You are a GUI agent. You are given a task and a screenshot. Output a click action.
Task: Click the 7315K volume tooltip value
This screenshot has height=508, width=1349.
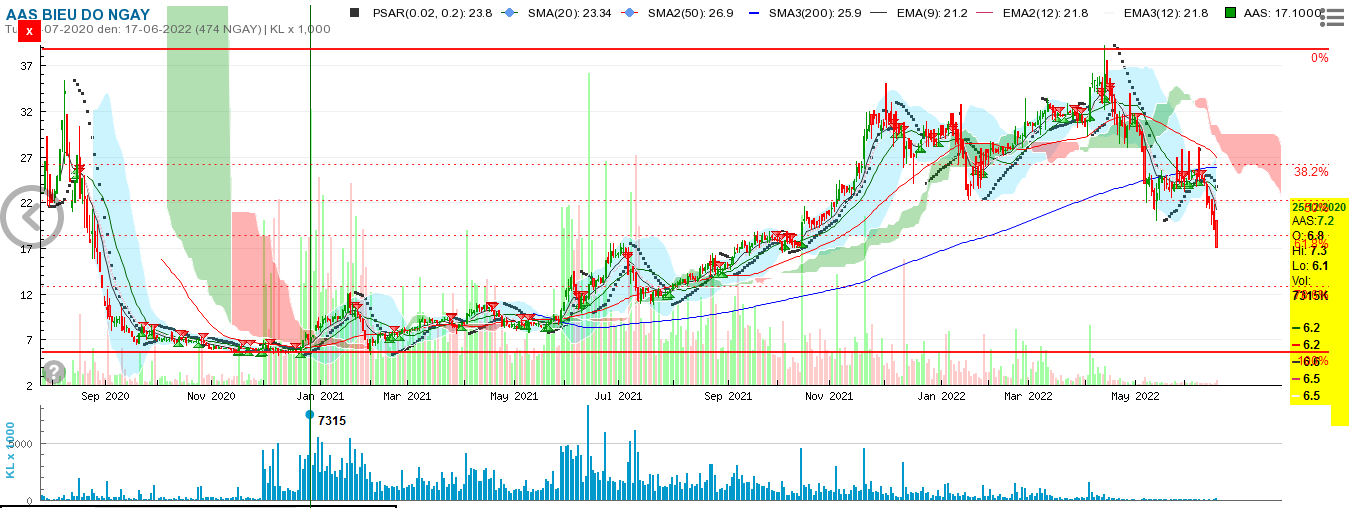tap(1309, 296)
